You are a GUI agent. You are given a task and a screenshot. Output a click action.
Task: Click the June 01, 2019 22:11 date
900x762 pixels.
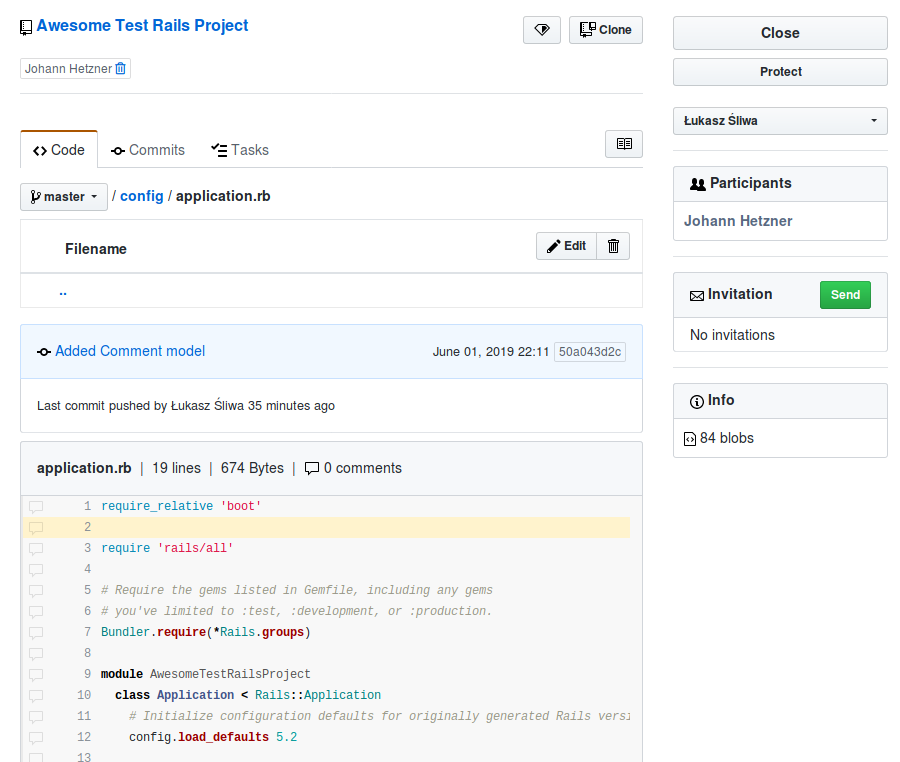click(491, 352)
